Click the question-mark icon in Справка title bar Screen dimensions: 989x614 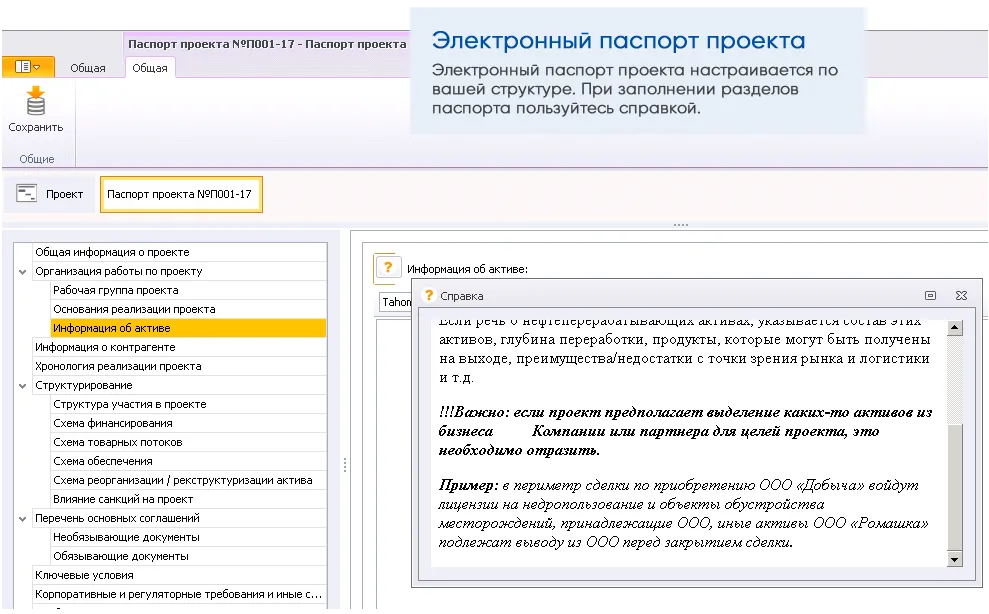point(429,295)
